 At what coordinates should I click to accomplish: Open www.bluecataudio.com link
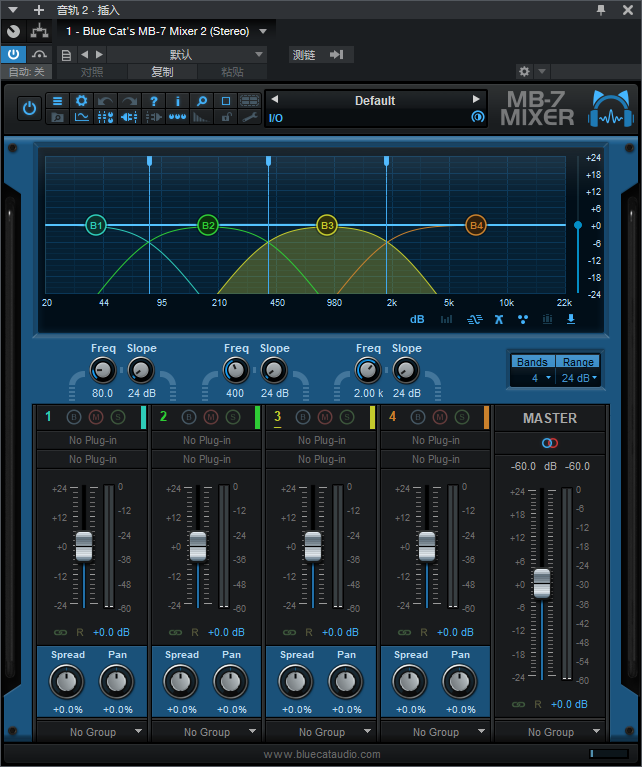(321, 754)
